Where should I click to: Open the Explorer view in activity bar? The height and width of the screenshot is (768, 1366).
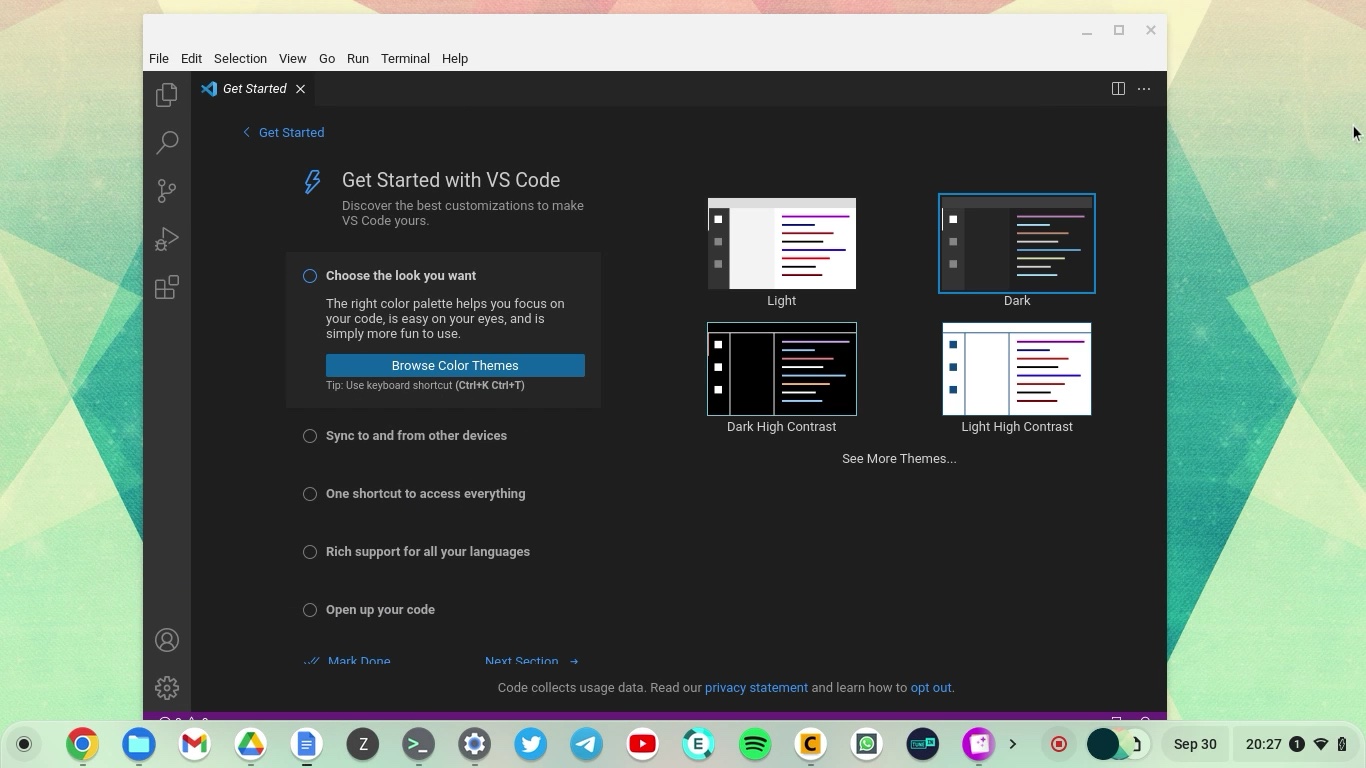point(167,95)
